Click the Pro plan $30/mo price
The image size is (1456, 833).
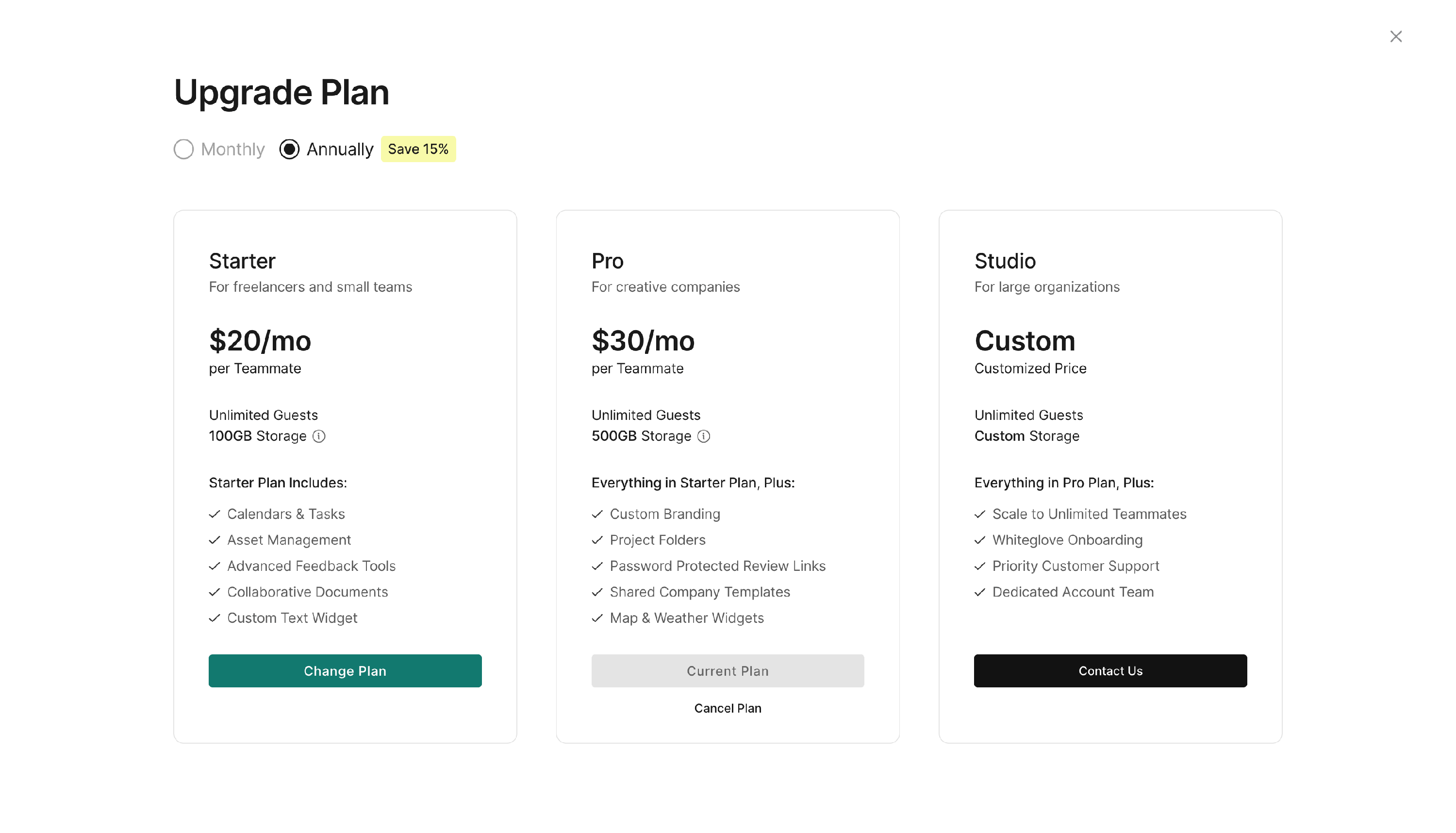(643, 341)
